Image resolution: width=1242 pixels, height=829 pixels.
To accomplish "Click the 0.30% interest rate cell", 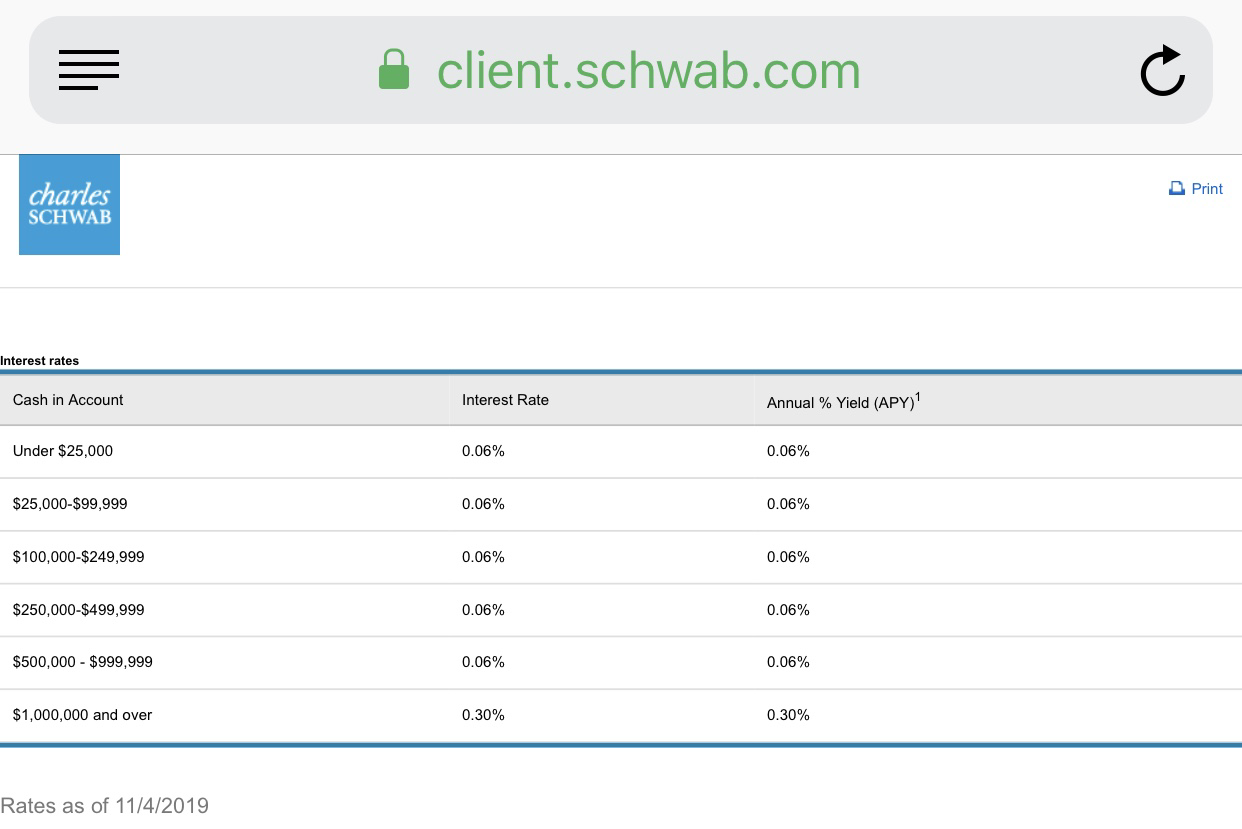I will 483,715.
